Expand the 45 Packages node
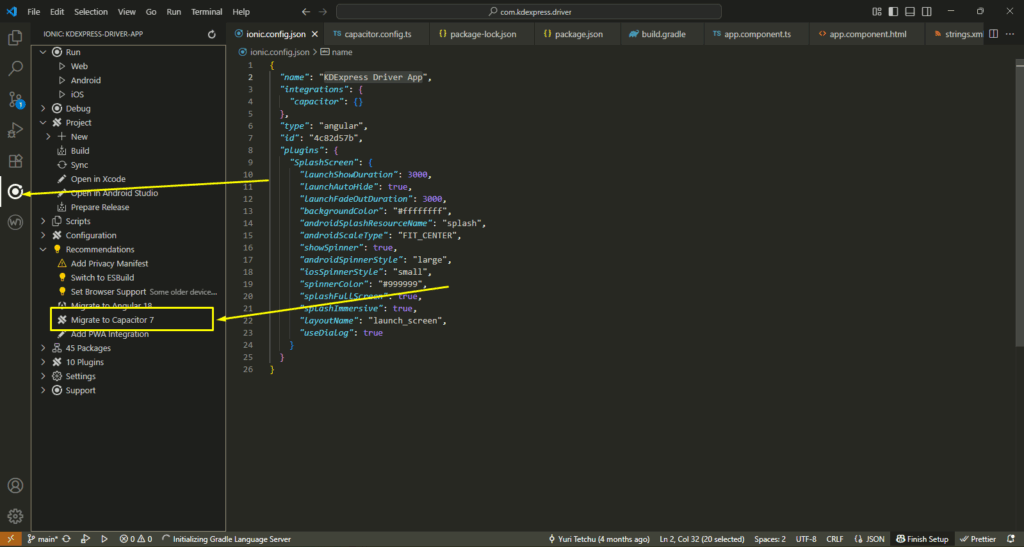Viewport: 1024px width, 547px height. pyautogui.click(x=43, y=348)
